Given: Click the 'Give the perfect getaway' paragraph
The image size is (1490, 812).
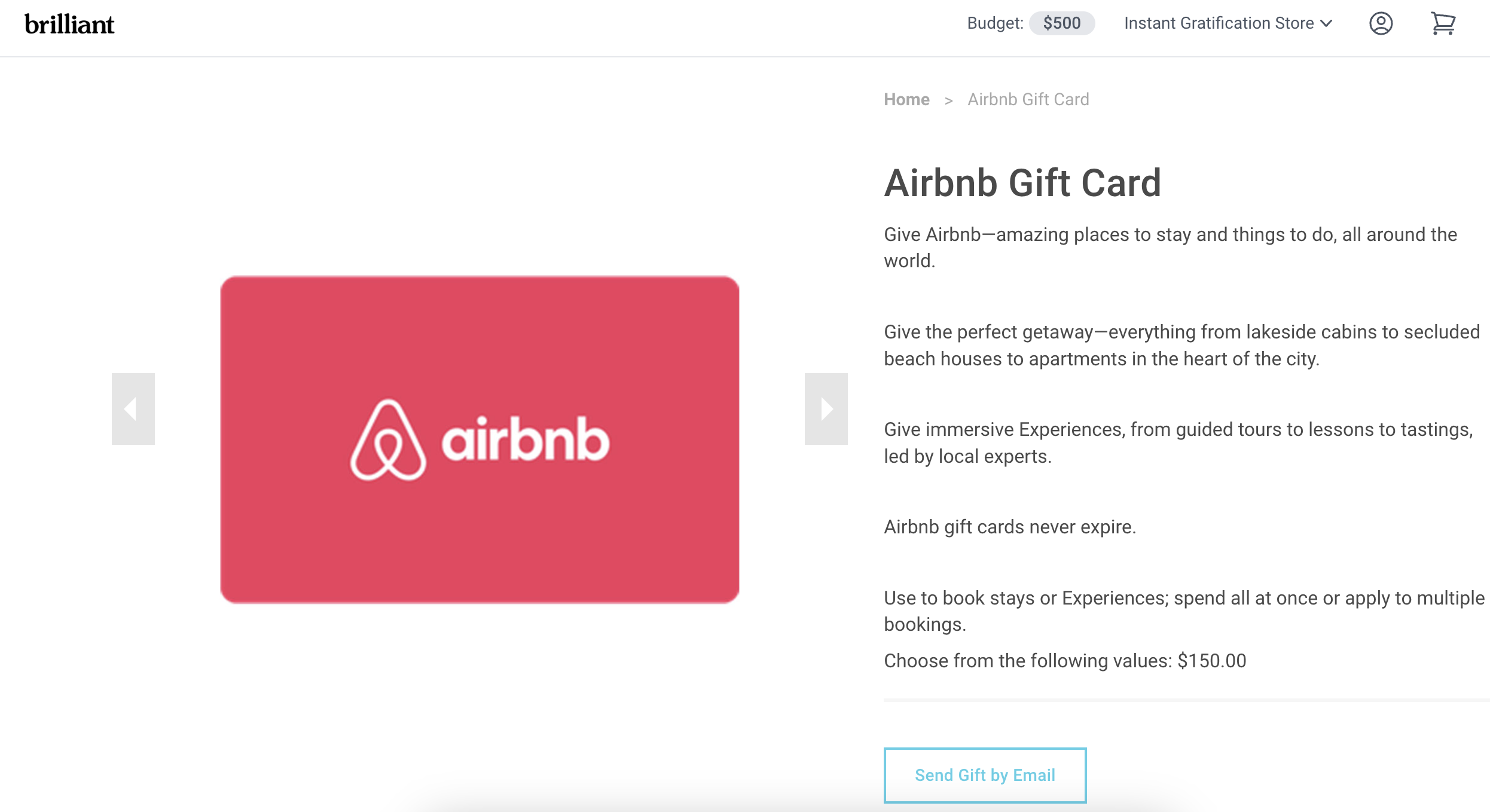Looking at the screenshot, I should (1181, 345).
